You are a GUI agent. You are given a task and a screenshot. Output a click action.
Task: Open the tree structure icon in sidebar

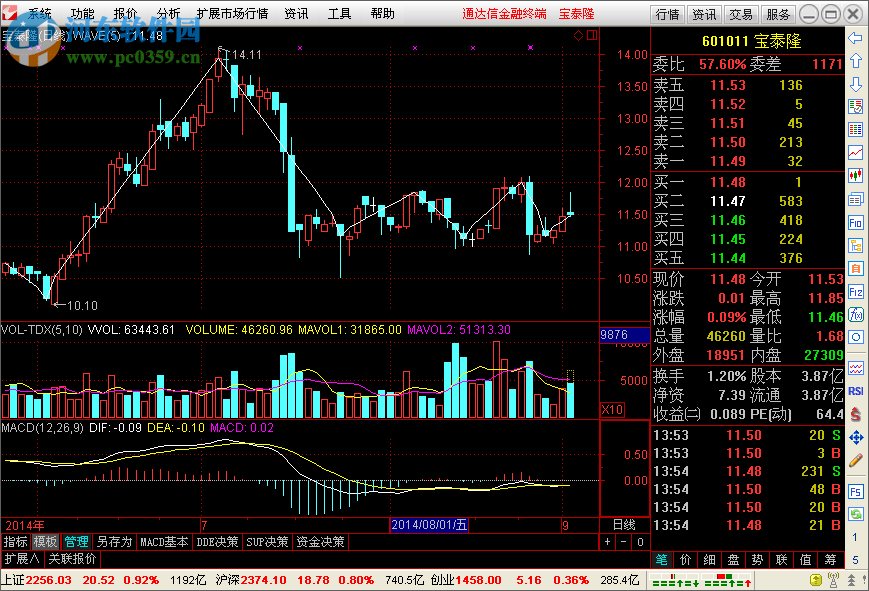click(x=855, y=246)
